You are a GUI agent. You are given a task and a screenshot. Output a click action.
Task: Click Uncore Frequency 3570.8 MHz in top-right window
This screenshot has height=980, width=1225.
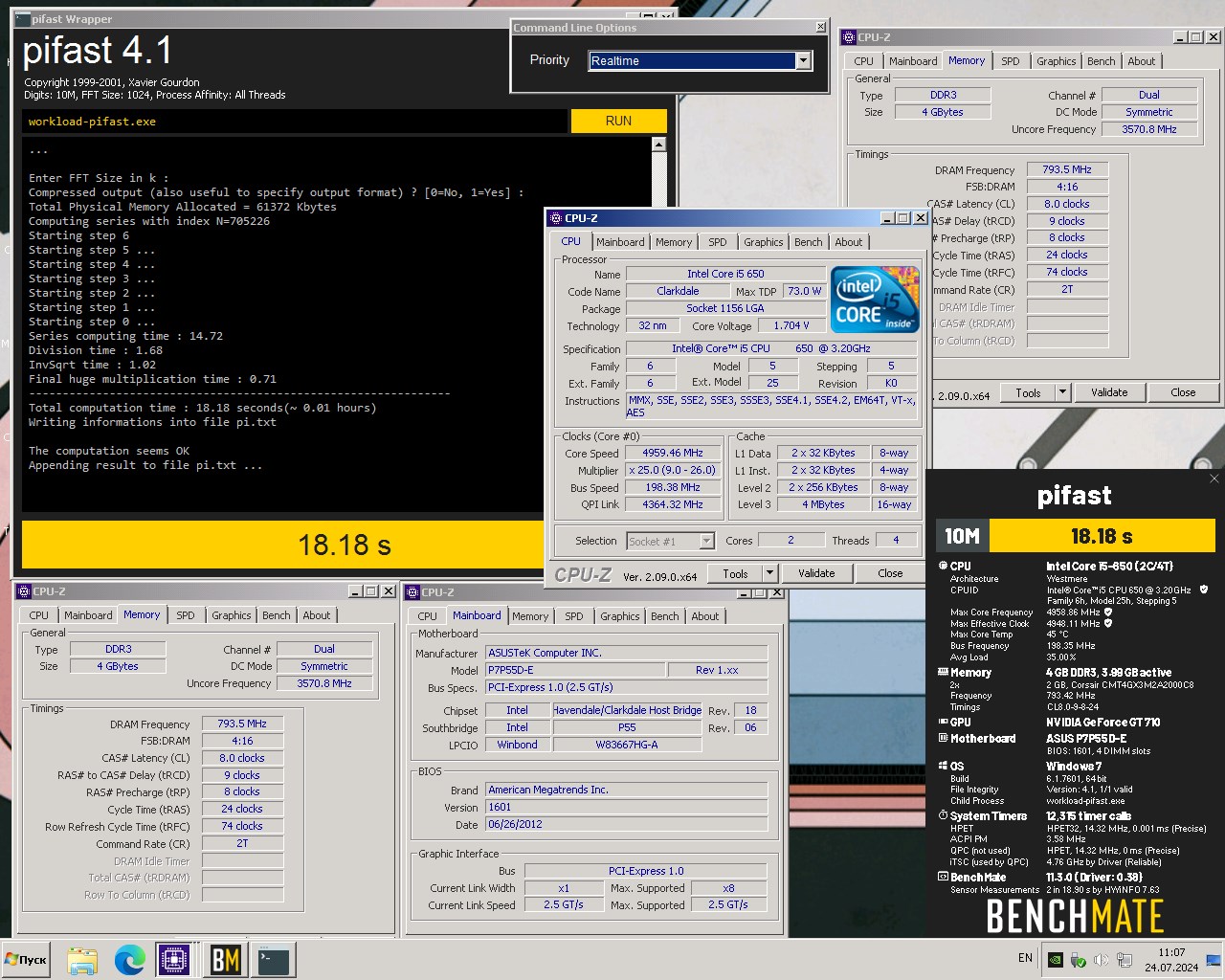pos(1149,129)
